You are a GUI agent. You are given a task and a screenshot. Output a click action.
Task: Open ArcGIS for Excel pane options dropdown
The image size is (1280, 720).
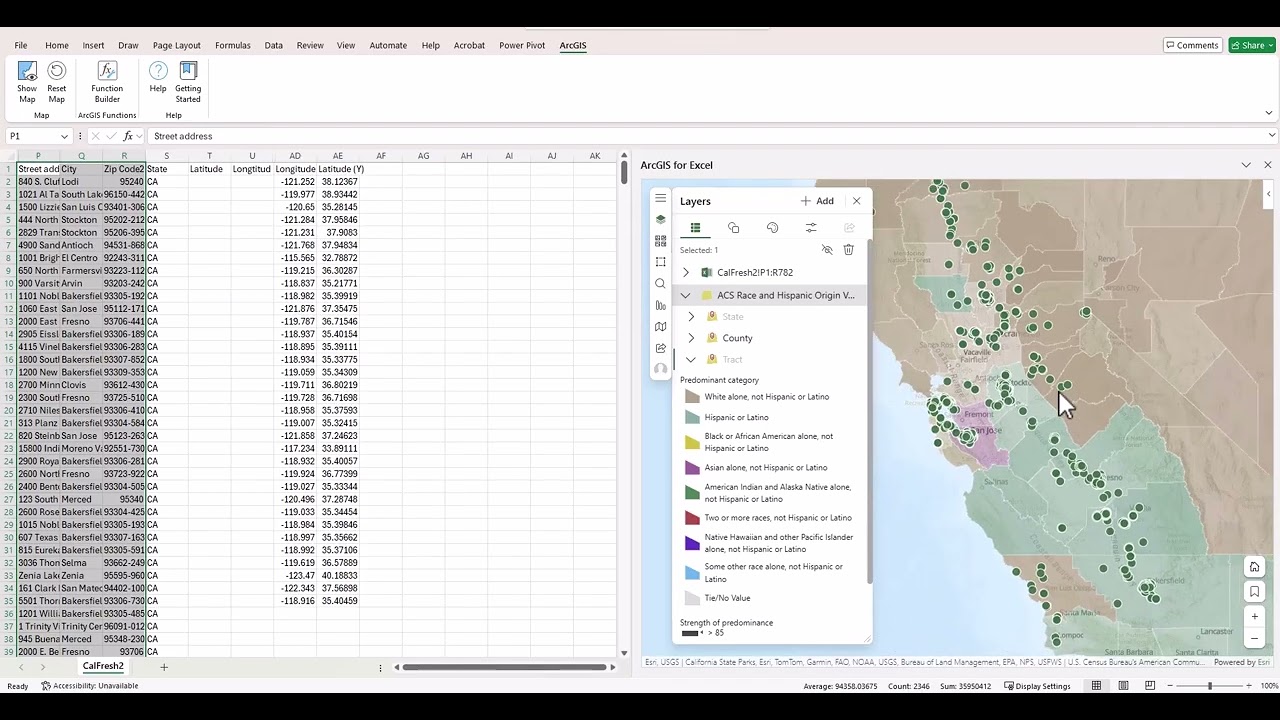(x=1246, y=165)
